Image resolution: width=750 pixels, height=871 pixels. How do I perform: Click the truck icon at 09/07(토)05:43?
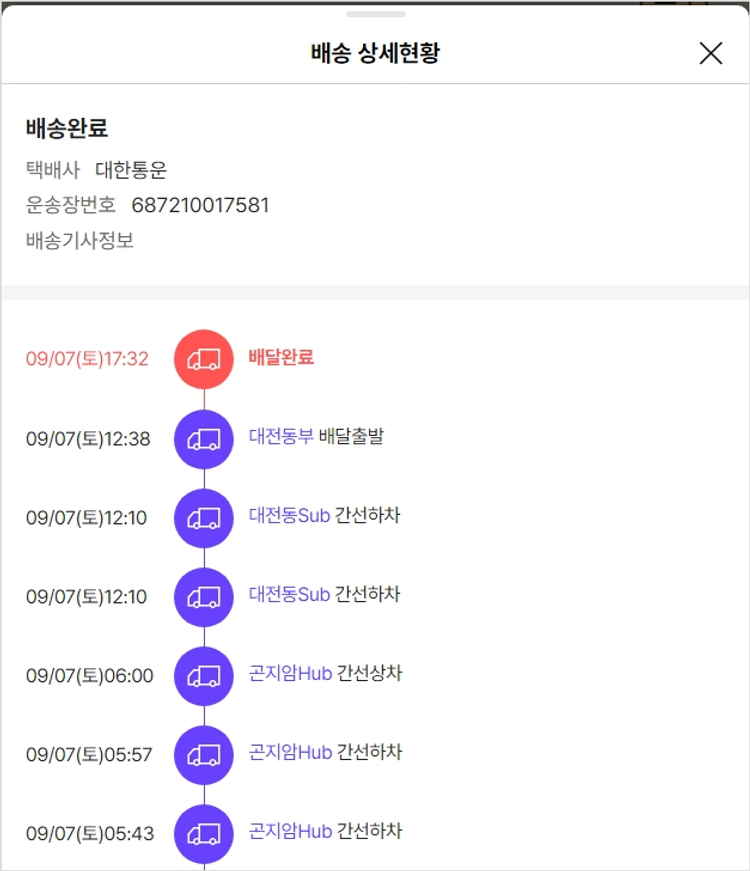(x=204, y=833)
